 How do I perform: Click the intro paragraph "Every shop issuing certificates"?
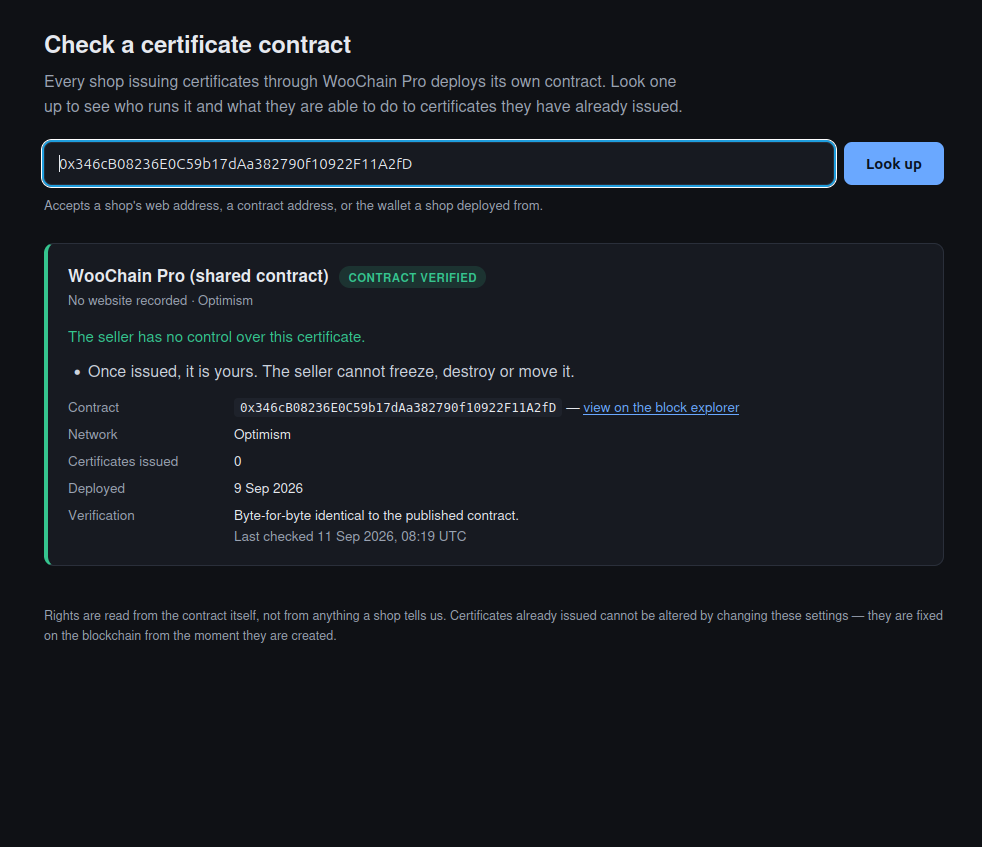363,94
